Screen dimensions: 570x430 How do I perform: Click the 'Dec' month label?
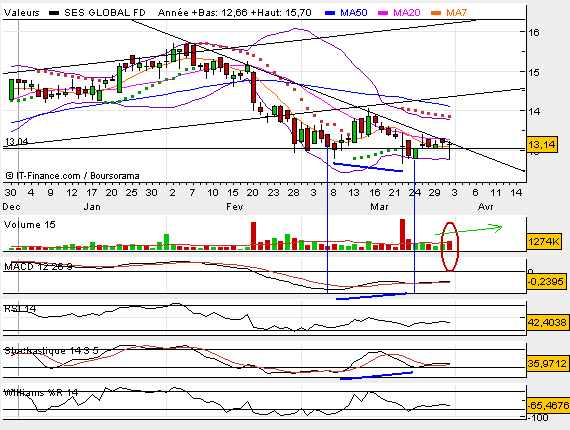tap(11, 207)
